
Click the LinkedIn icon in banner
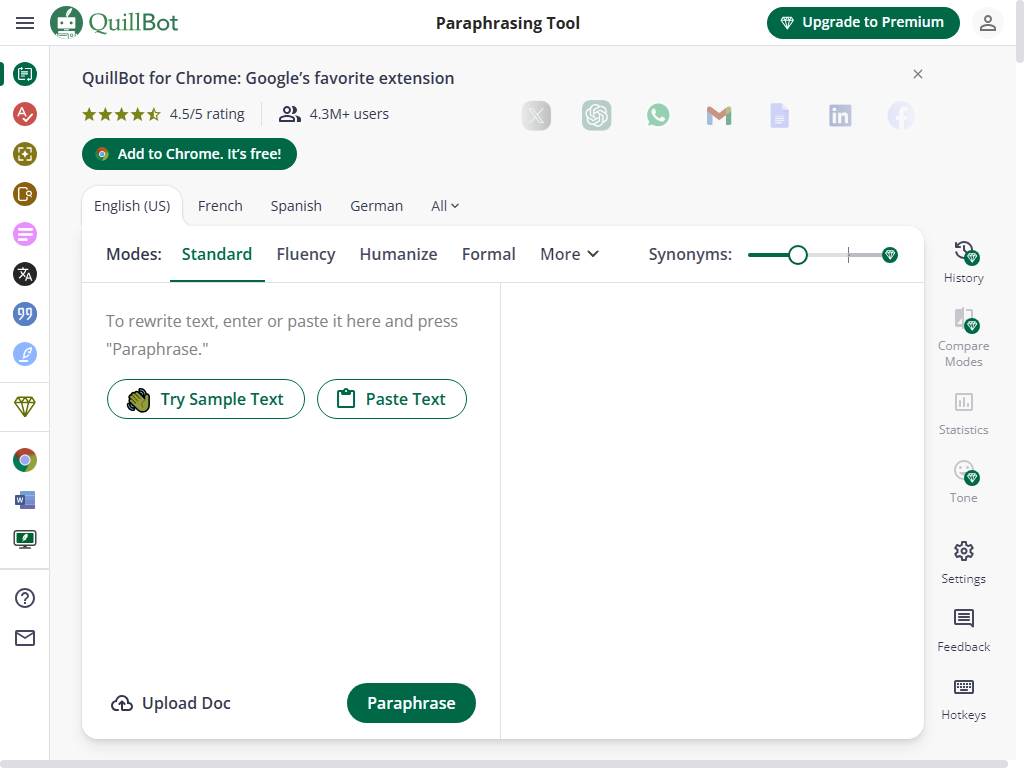click(x=840, y=116)
